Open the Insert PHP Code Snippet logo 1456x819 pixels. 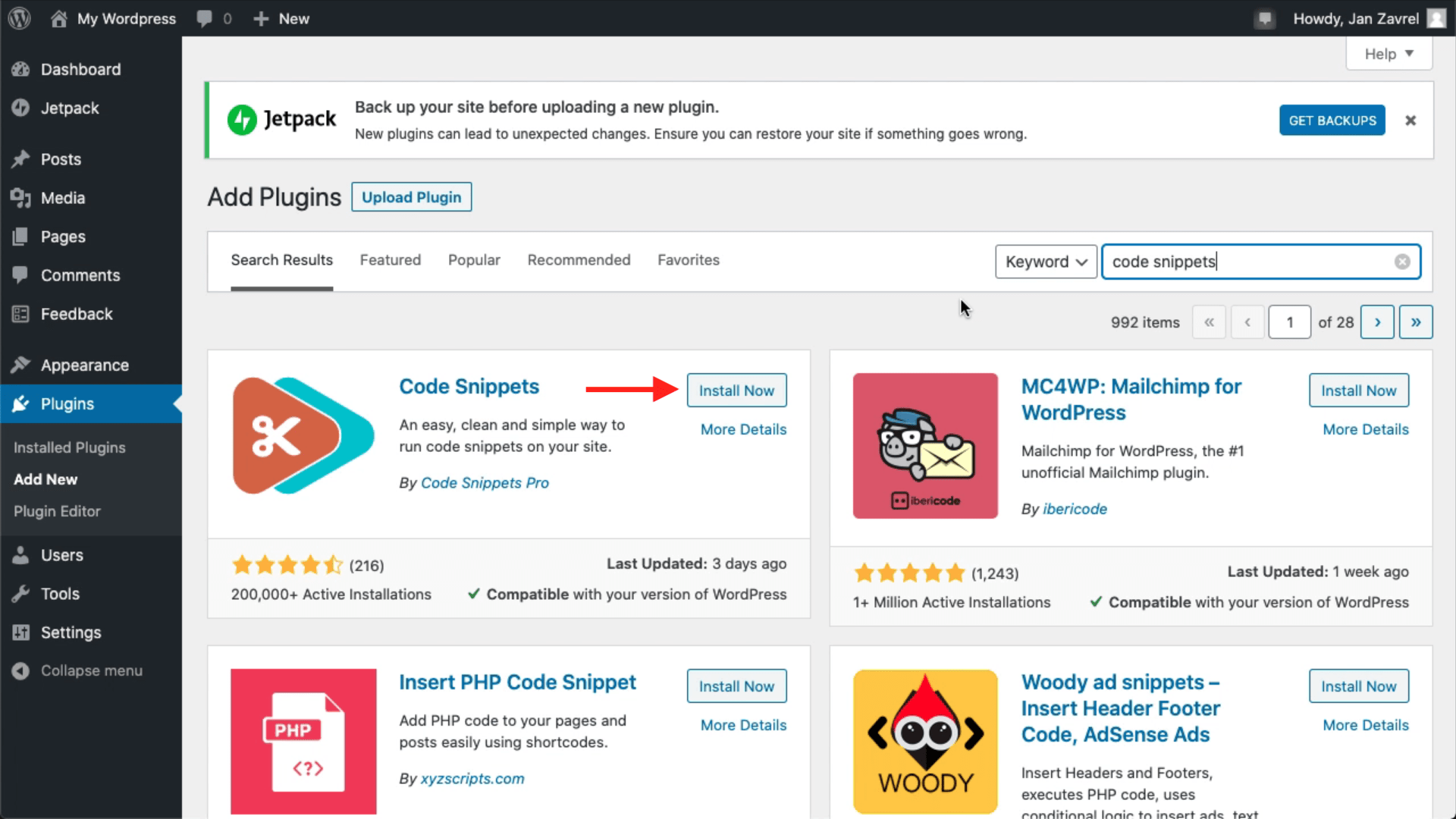[303, 742]
